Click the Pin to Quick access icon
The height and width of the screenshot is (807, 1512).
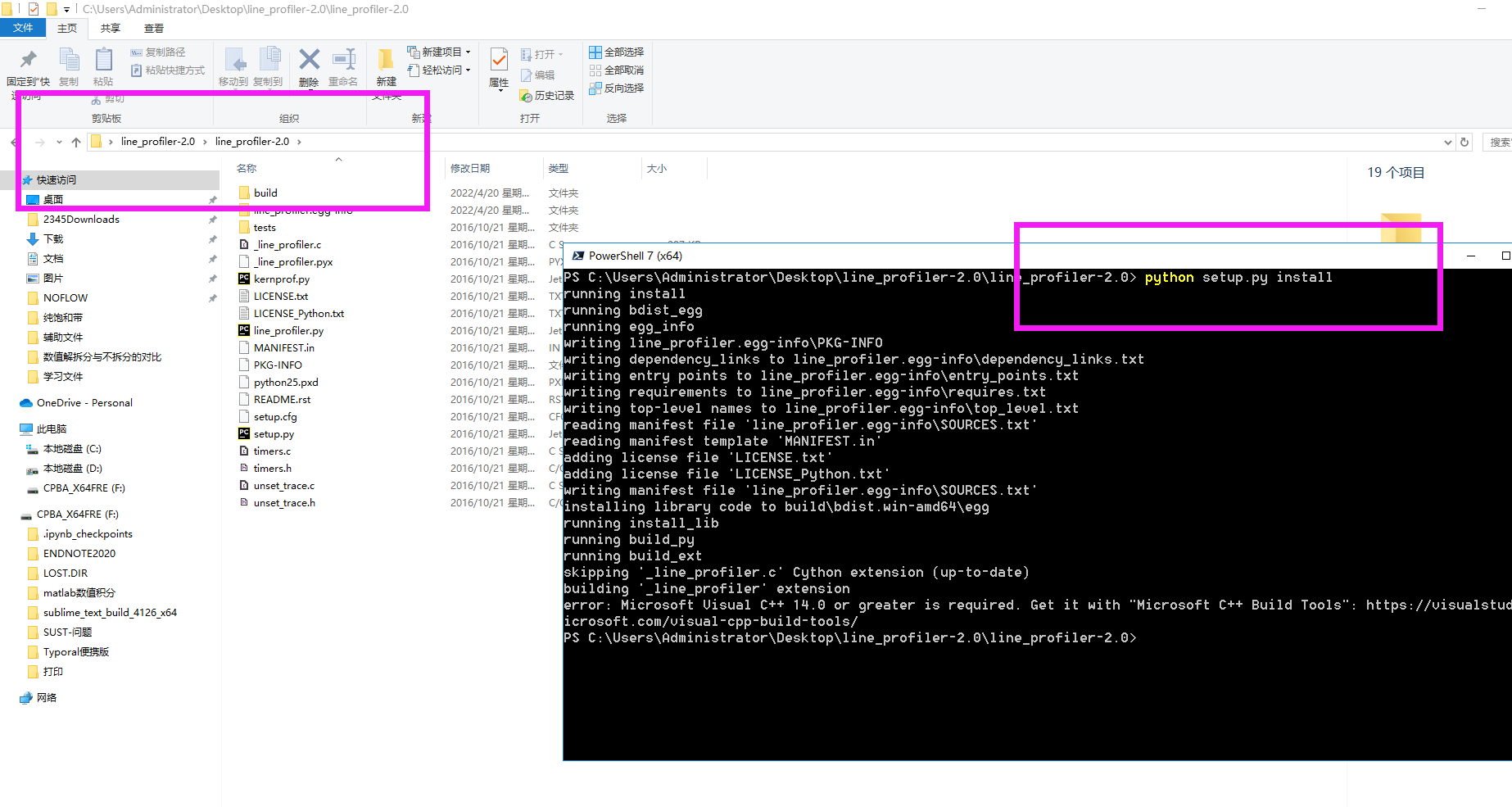click(x=28, y=59)
